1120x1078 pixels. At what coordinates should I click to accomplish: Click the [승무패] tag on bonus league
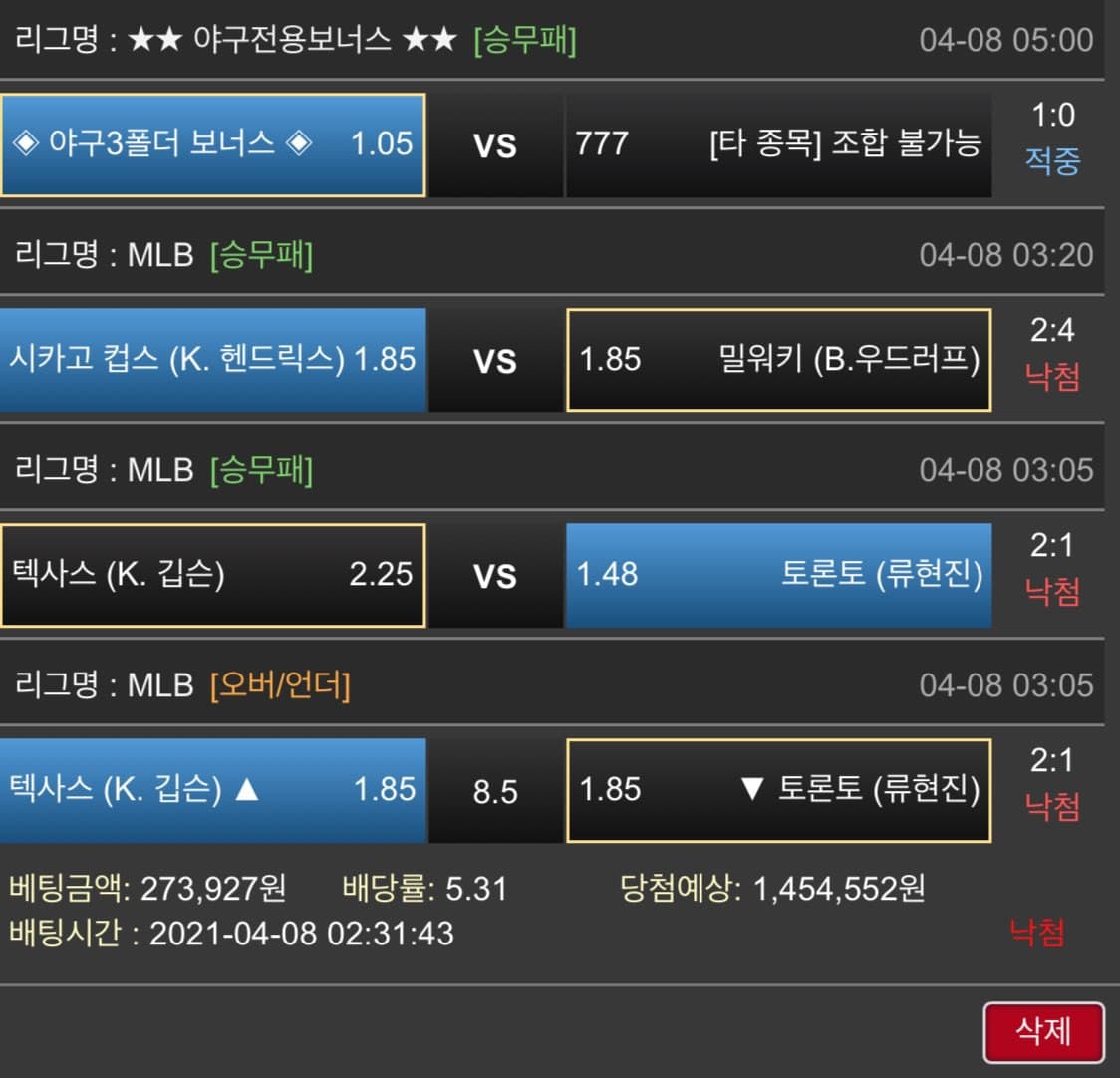pyautogui.click(x=525, y=41)
